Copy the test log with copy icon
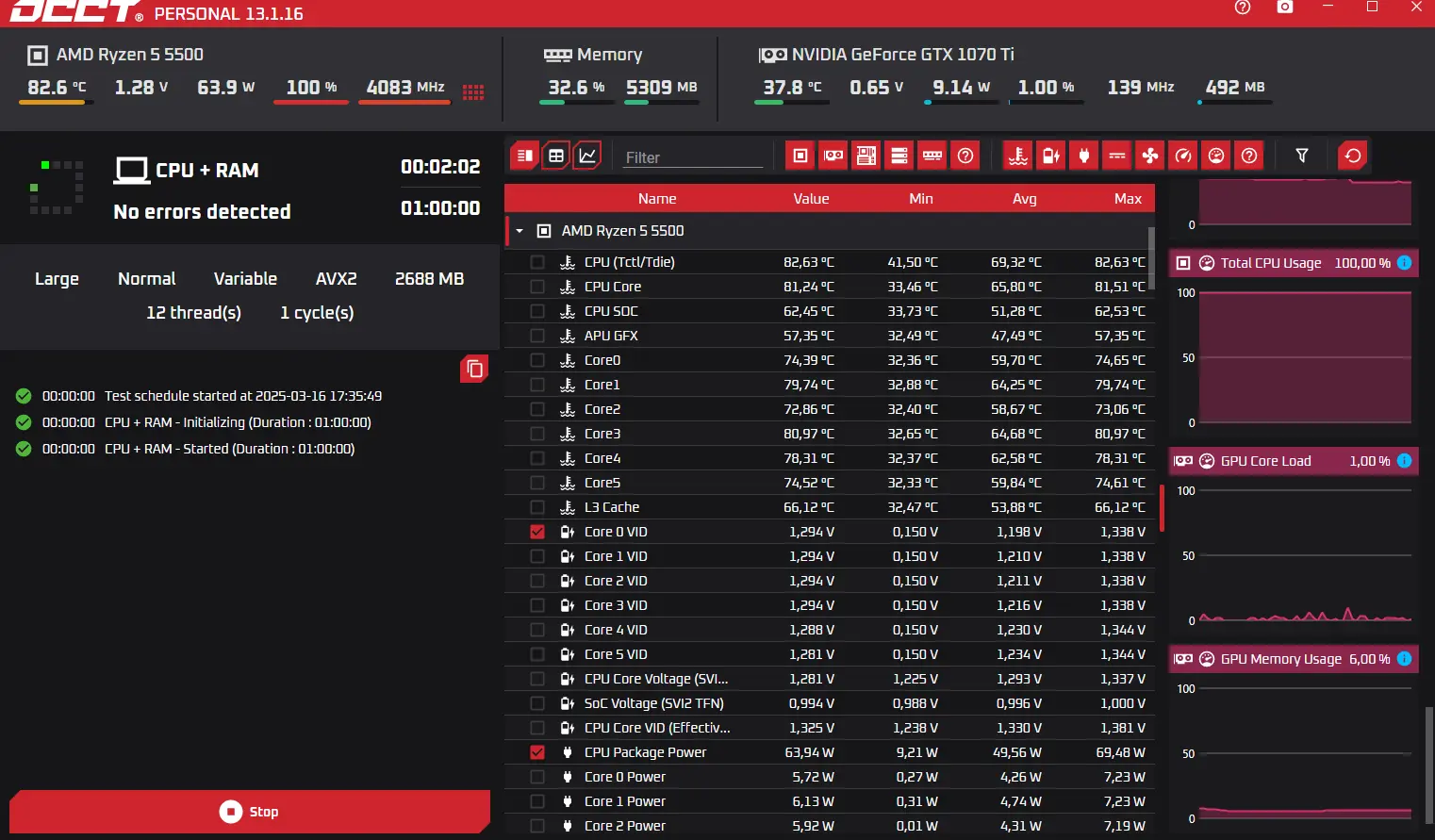1435x840 pixels. 474,369
